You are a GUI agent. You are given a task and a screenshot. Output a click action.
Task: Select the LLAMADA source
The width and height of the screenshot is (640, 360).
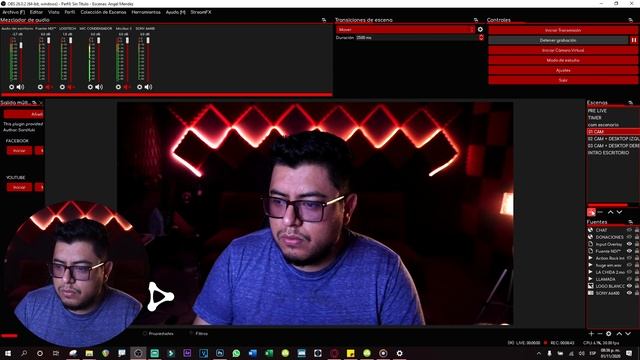[606, 279]
